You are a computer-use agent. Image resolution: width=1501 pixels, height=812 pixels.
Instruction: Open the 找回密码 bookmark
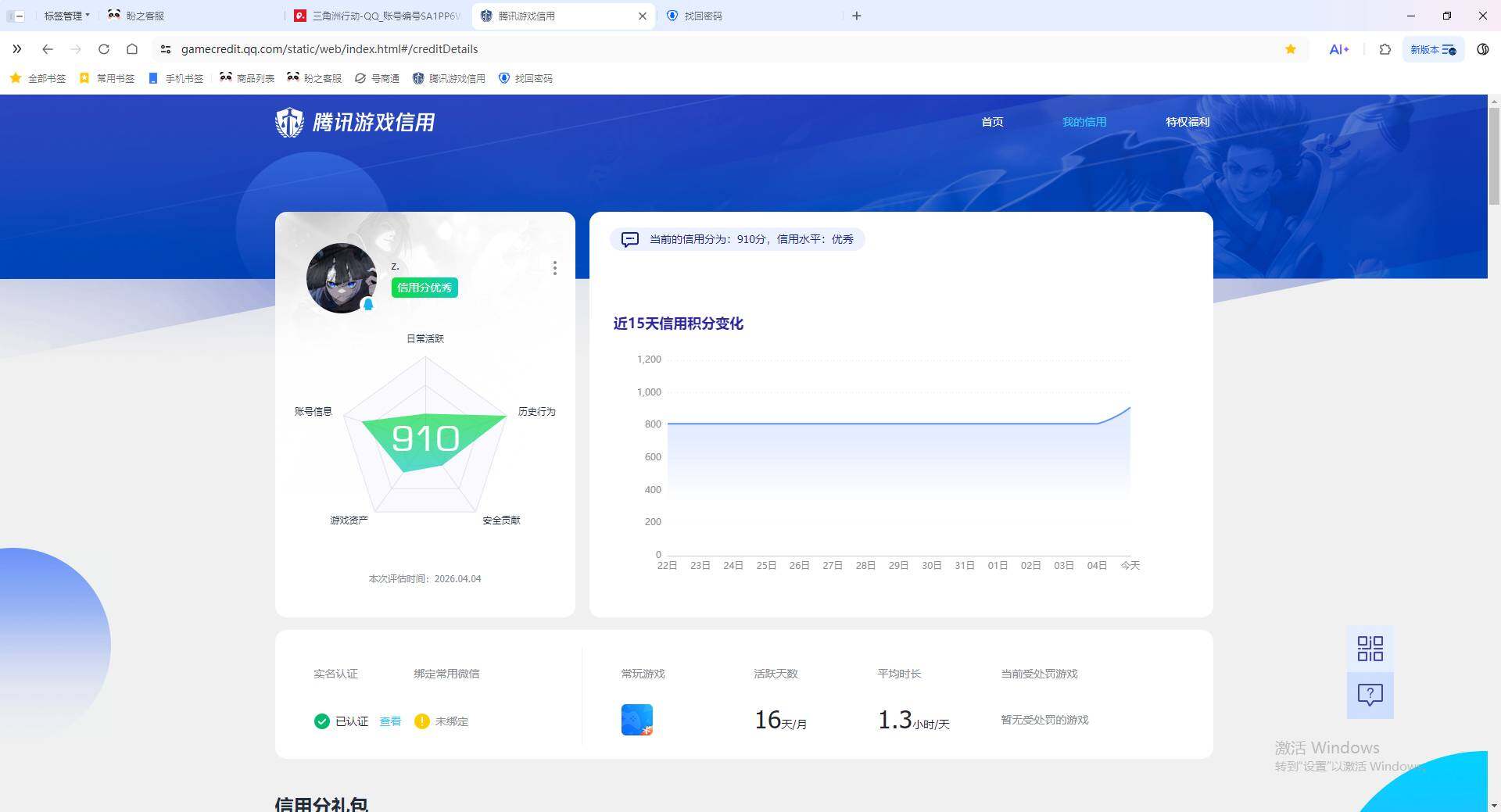(x=525, y=78)
